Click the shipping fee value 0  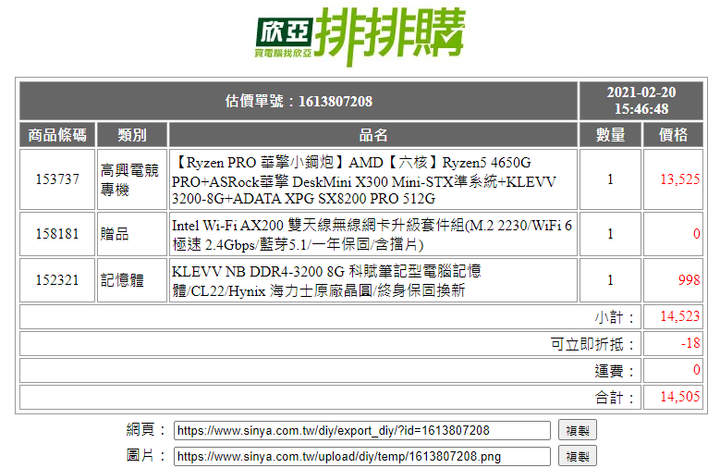tap(697, 370)
